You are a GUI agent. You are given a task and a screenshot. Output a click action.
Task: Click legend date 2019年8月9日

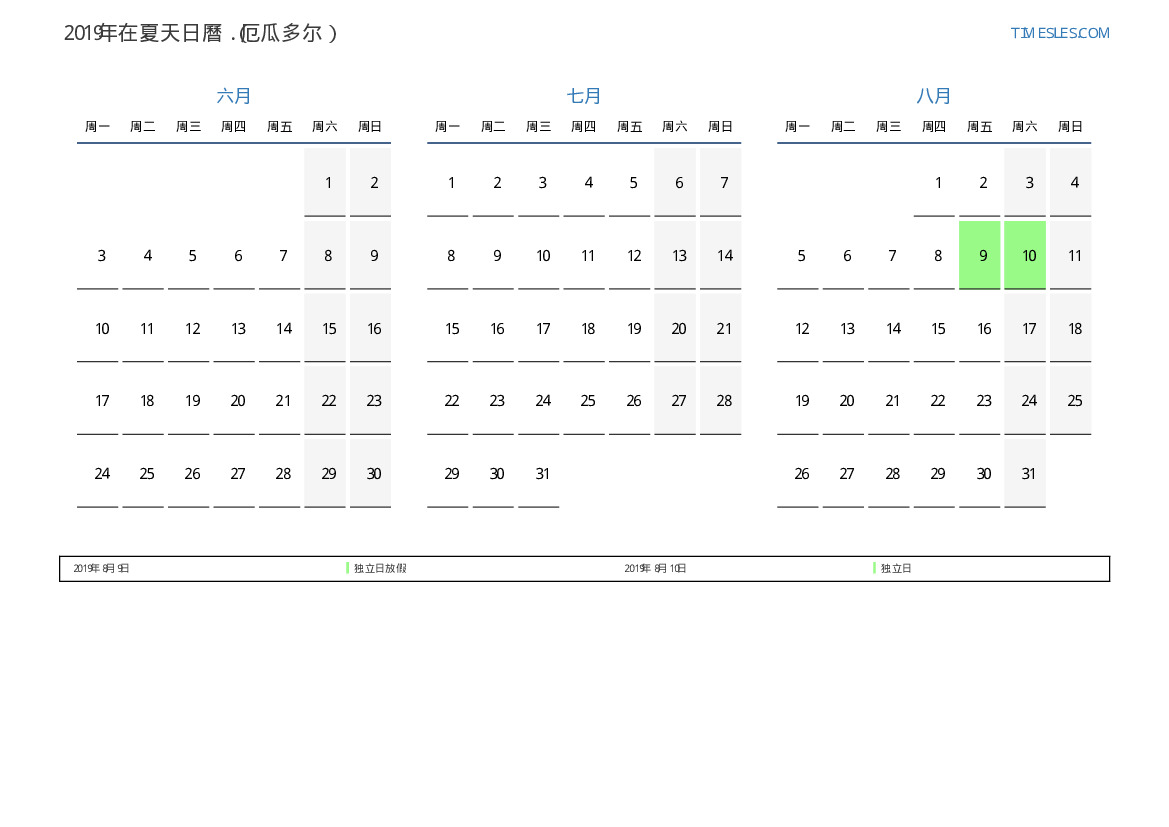point(101,568)
